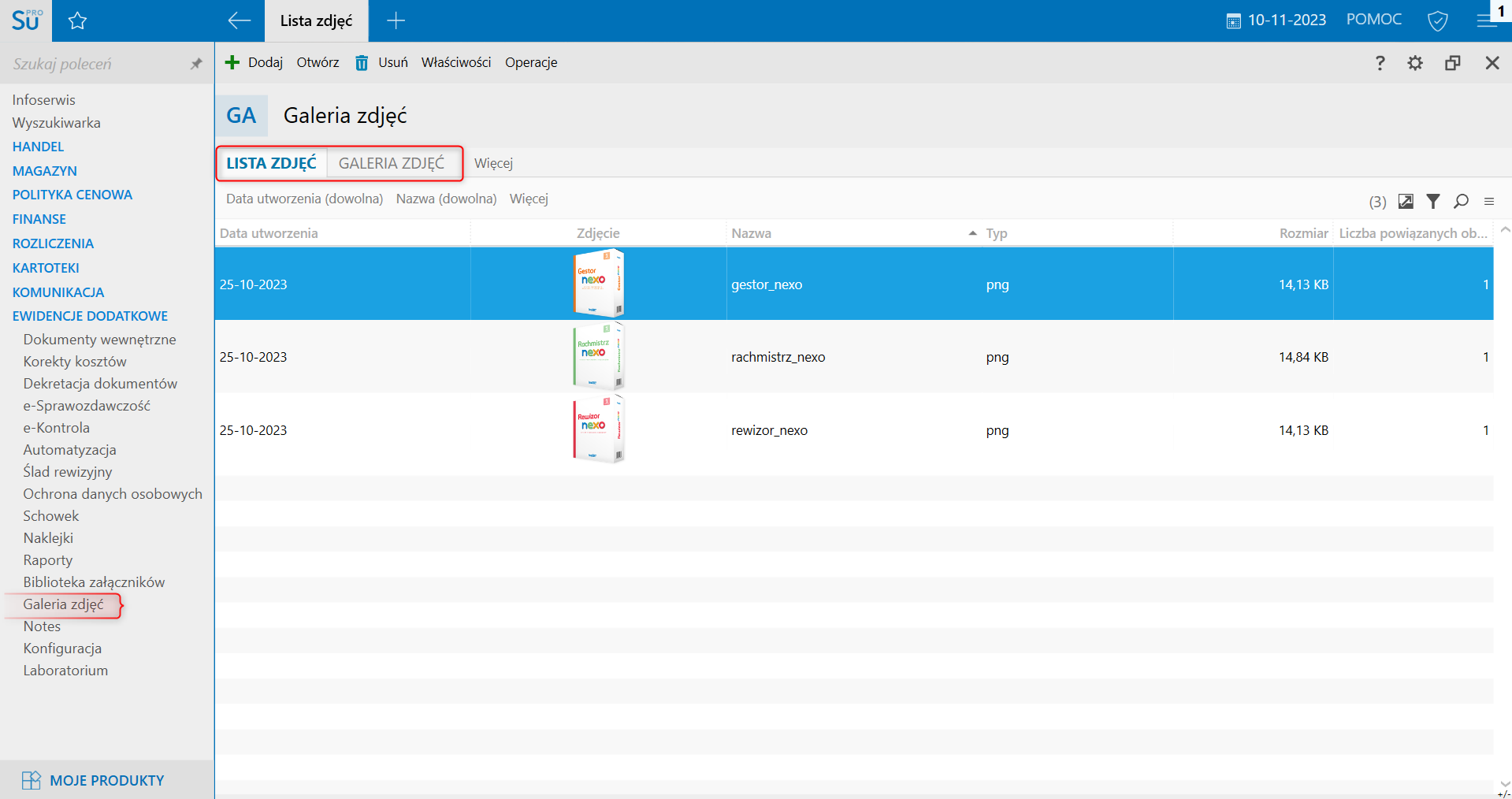Pin the command search panel
Viewport: 1512px width, 799px height.
196,64
